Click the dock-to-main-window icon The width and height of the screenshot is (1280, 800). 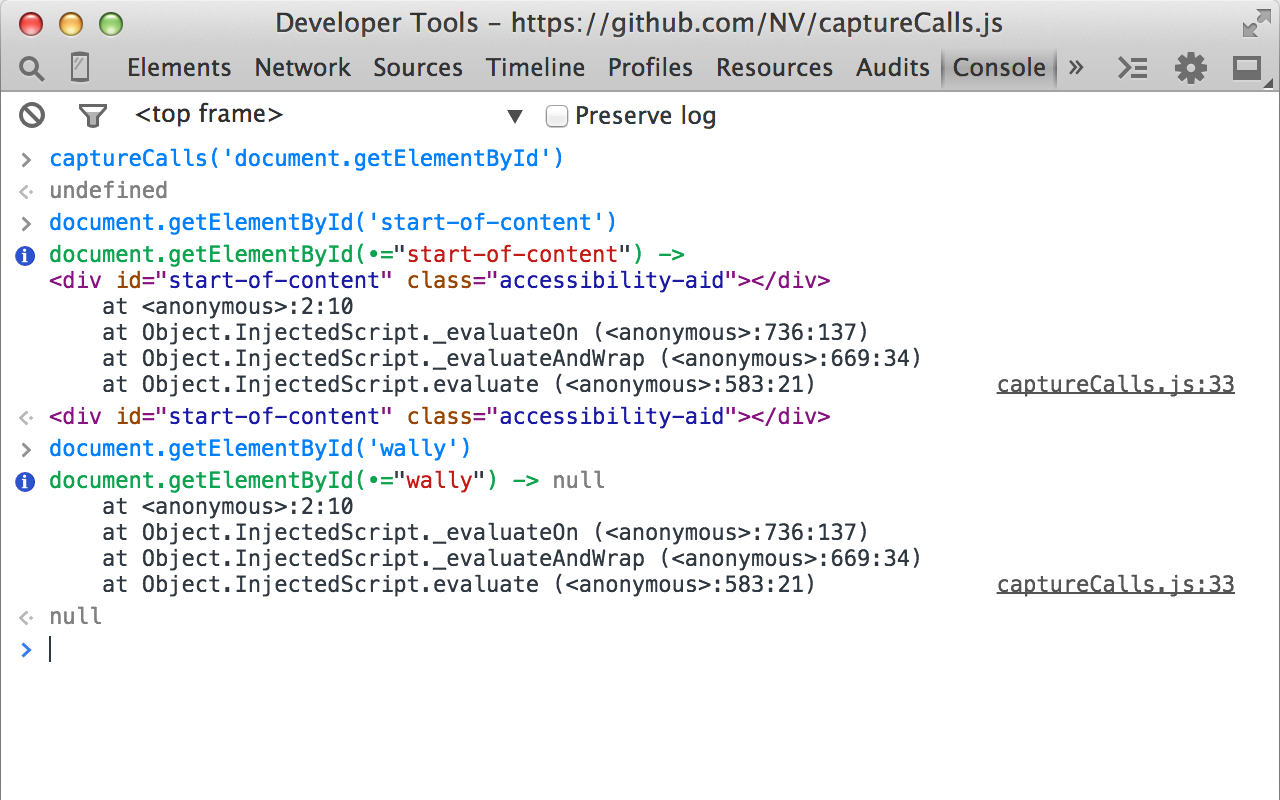point(1246,68)
